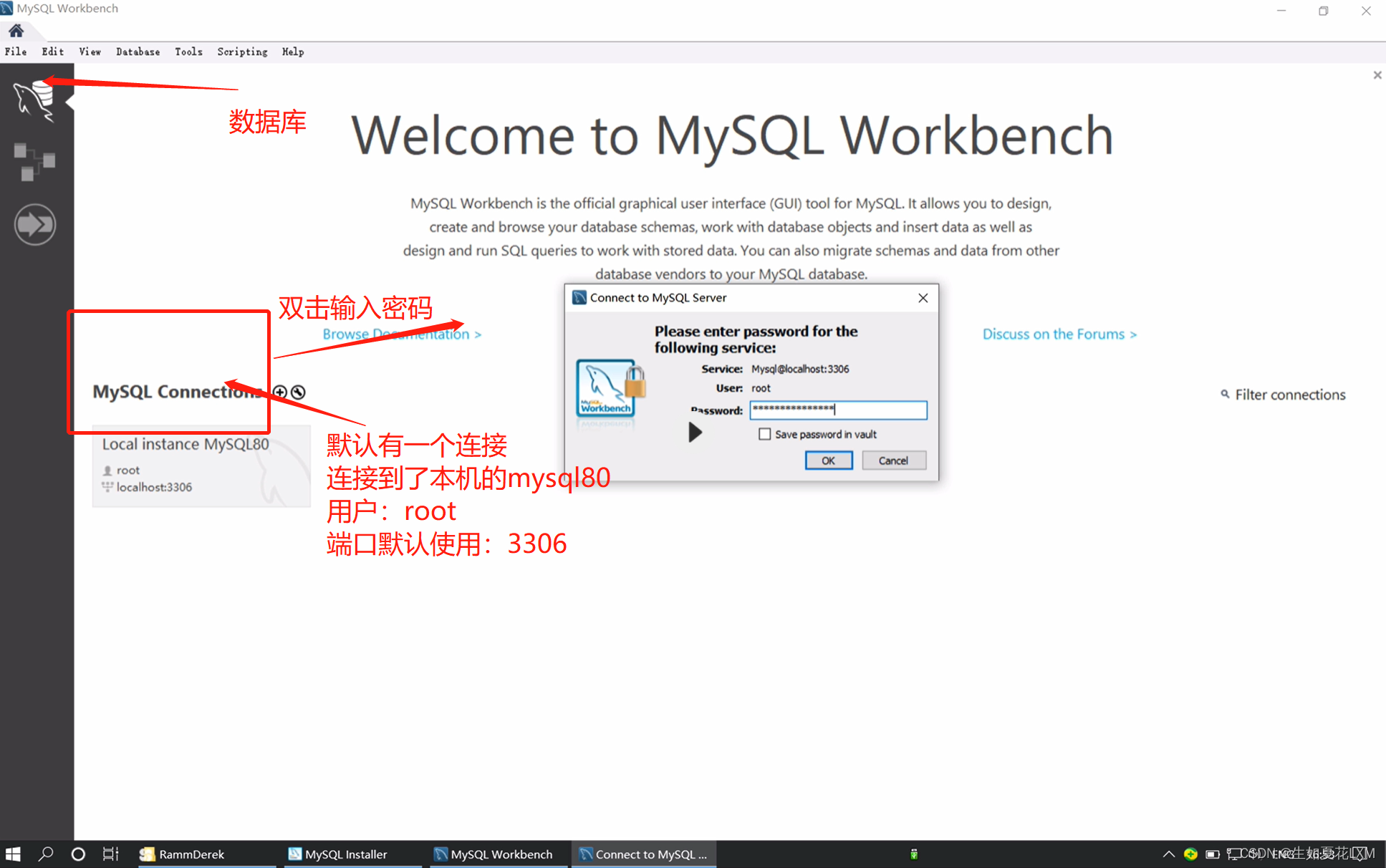The image size is (1386, 868).
Task: Click the home tab icon
Action: pos(16,31)
